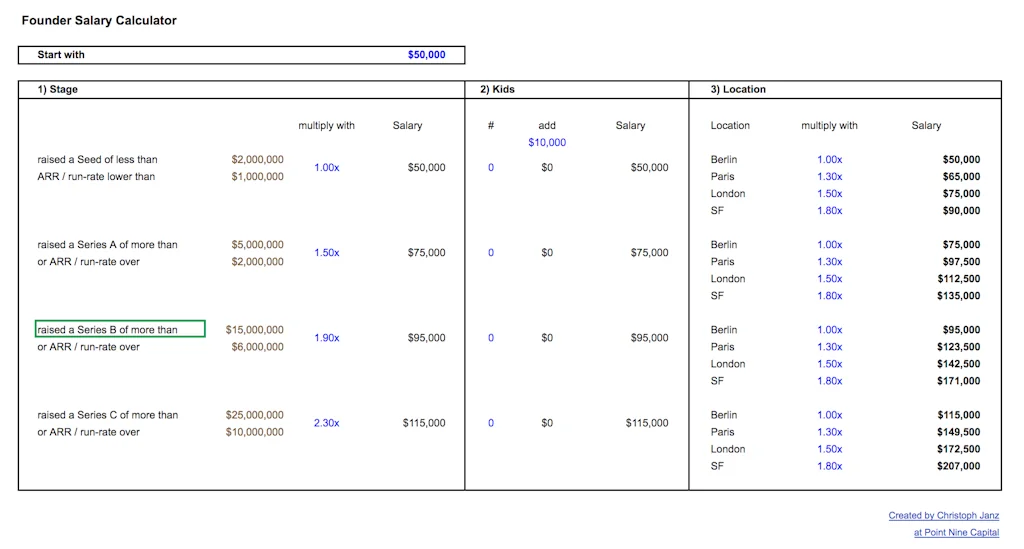Select the $171,000 SF salary cell
1024x549 pixels.
[x=958, y=381]
